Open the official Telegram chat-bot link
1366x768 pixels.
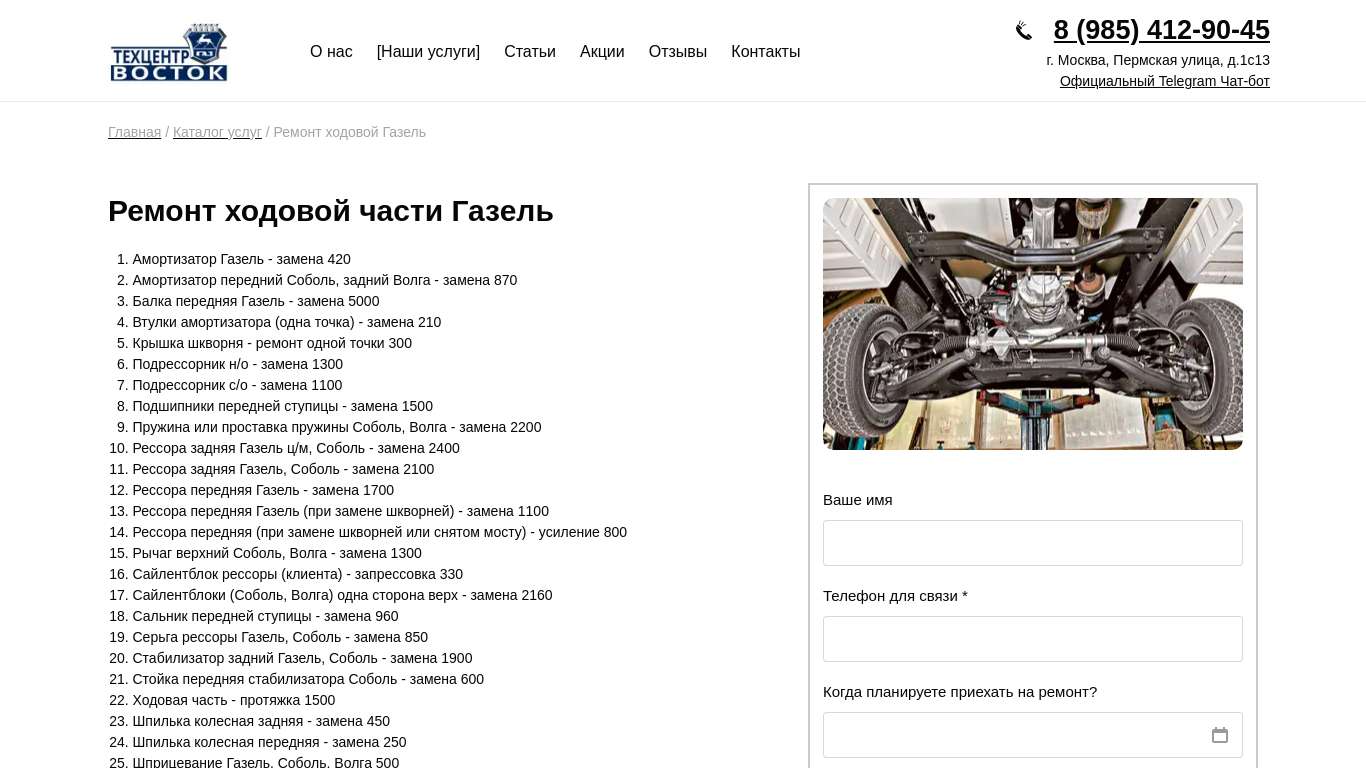(x=1164, y=81)
